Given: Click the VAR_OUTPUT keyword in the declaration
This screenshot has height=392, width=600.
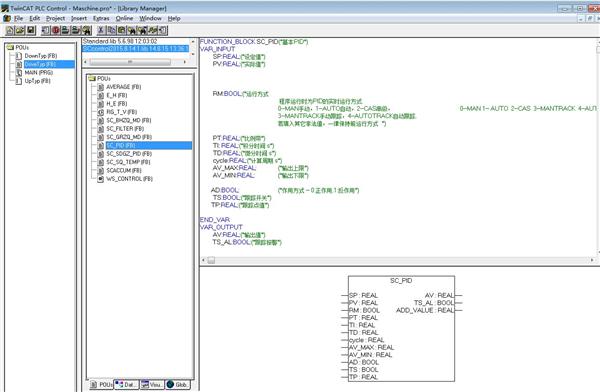Looking at the screenshot, I should click(x=221, y=227).
